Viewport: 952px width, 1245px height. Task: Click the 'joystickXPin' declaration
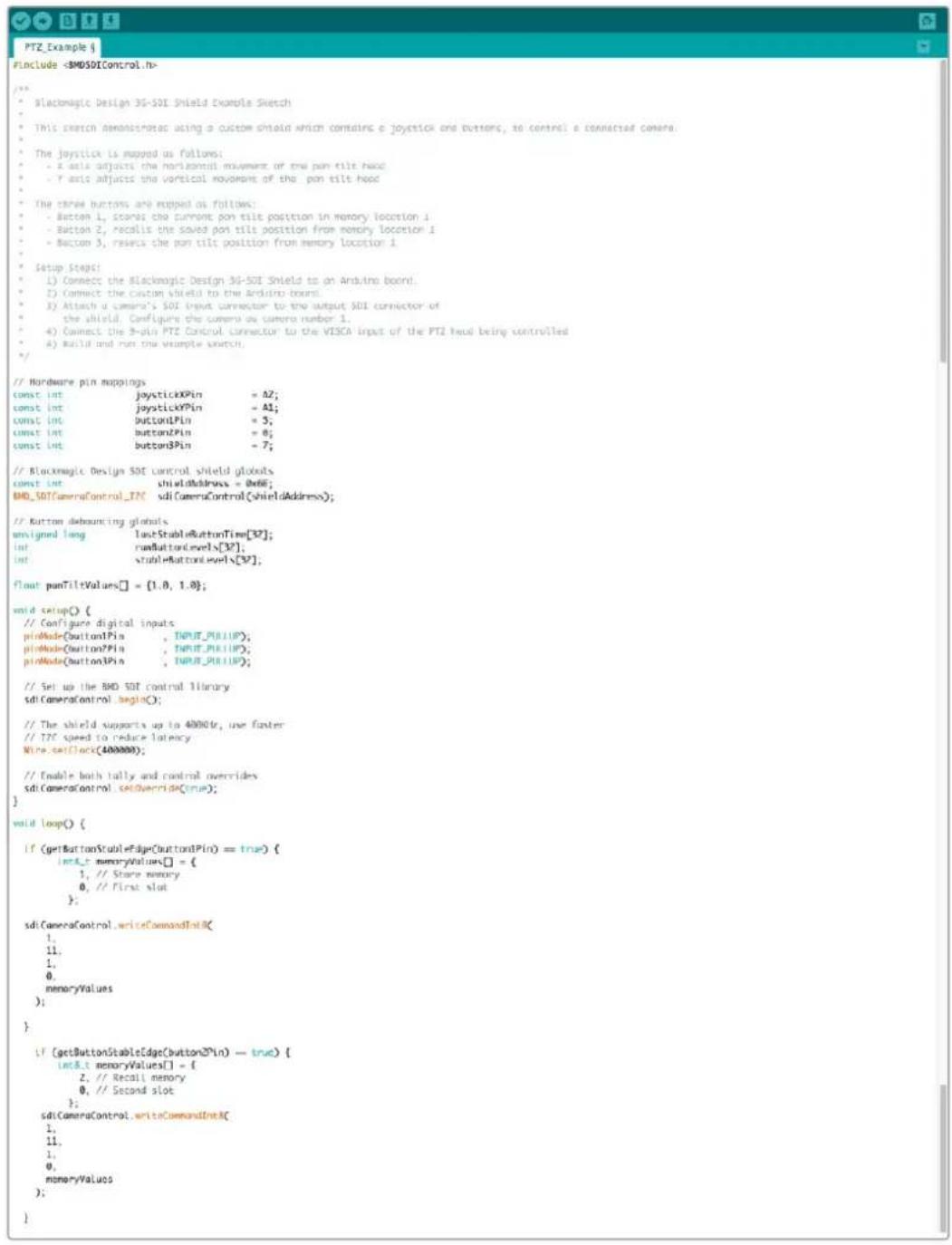coord(168,395)
